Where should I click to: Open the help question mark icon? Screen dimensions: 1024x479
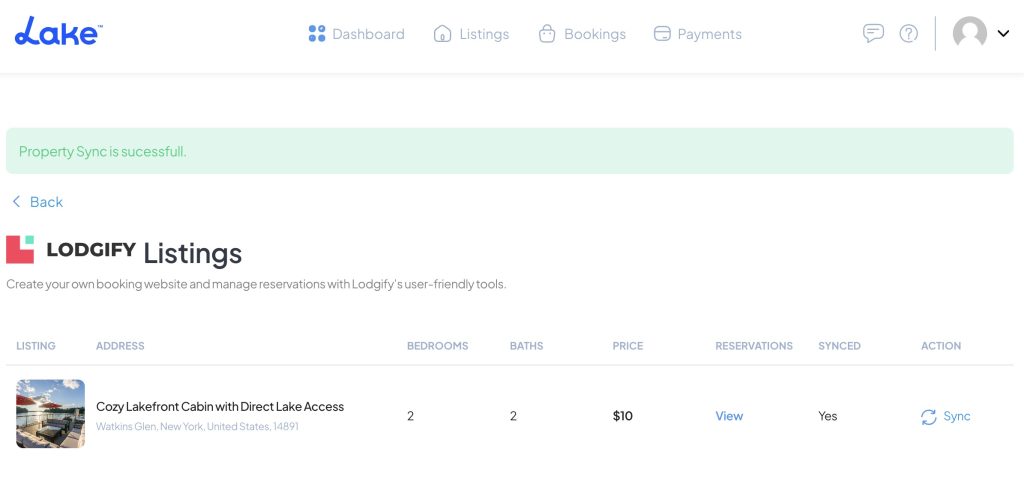coord(908,33)
